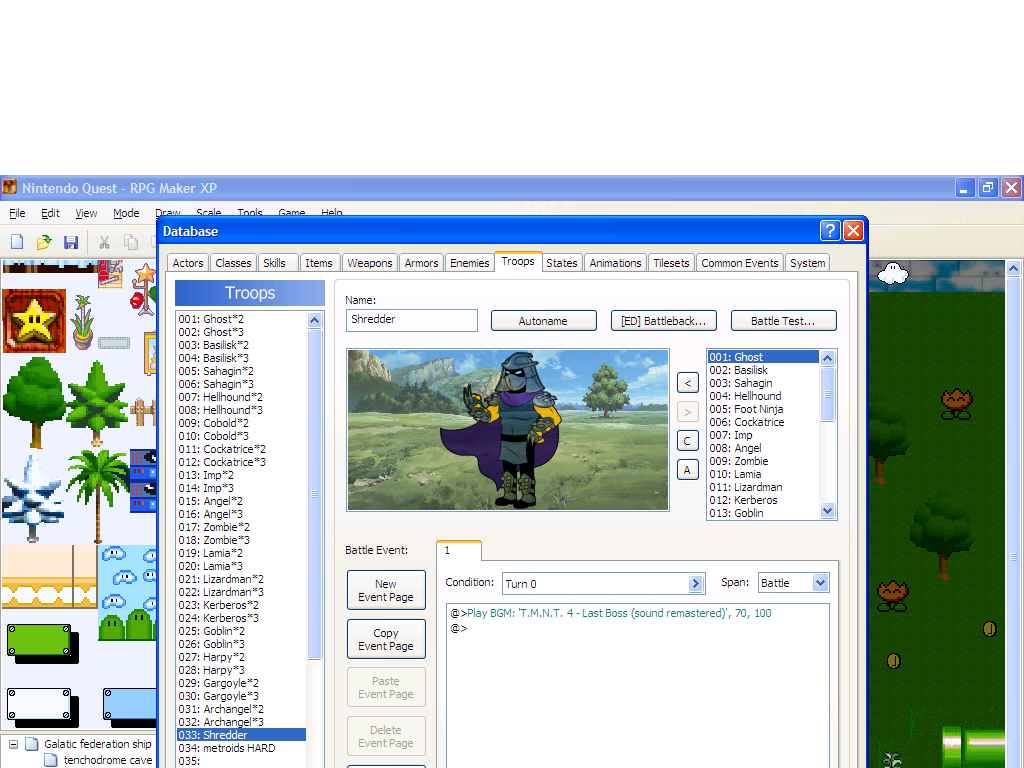1024x768 pixels.
Task: Click the enemy list down-scroll arrow
Action: 827,511
